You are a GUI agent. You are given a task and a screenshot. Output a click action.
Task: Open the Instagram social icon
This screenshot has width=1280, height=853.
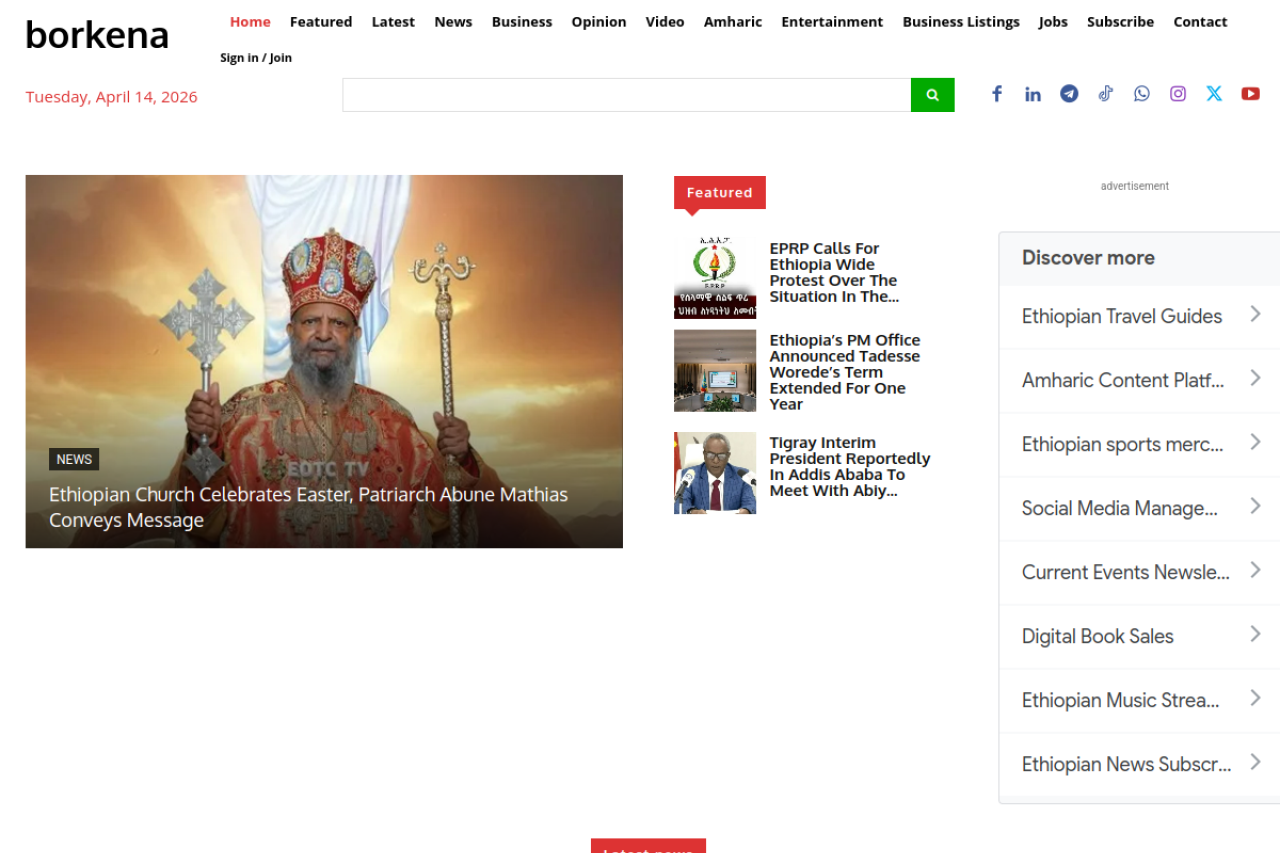(1178, 94)
